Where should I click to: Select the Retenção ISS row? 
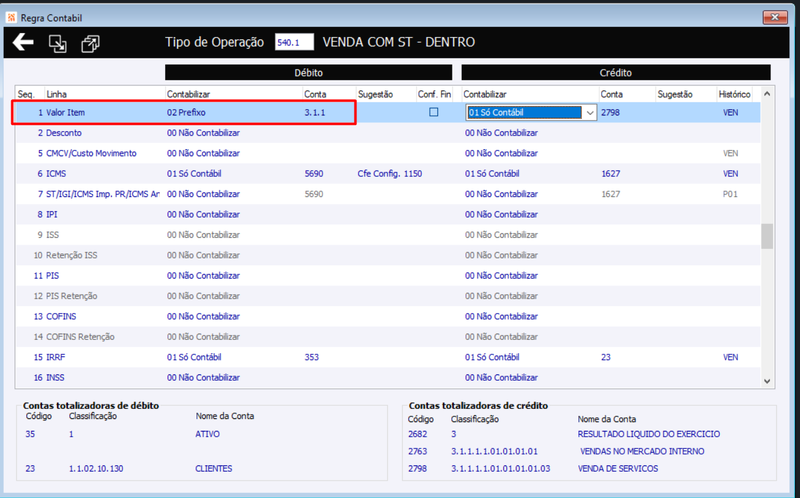coord(387,255)
